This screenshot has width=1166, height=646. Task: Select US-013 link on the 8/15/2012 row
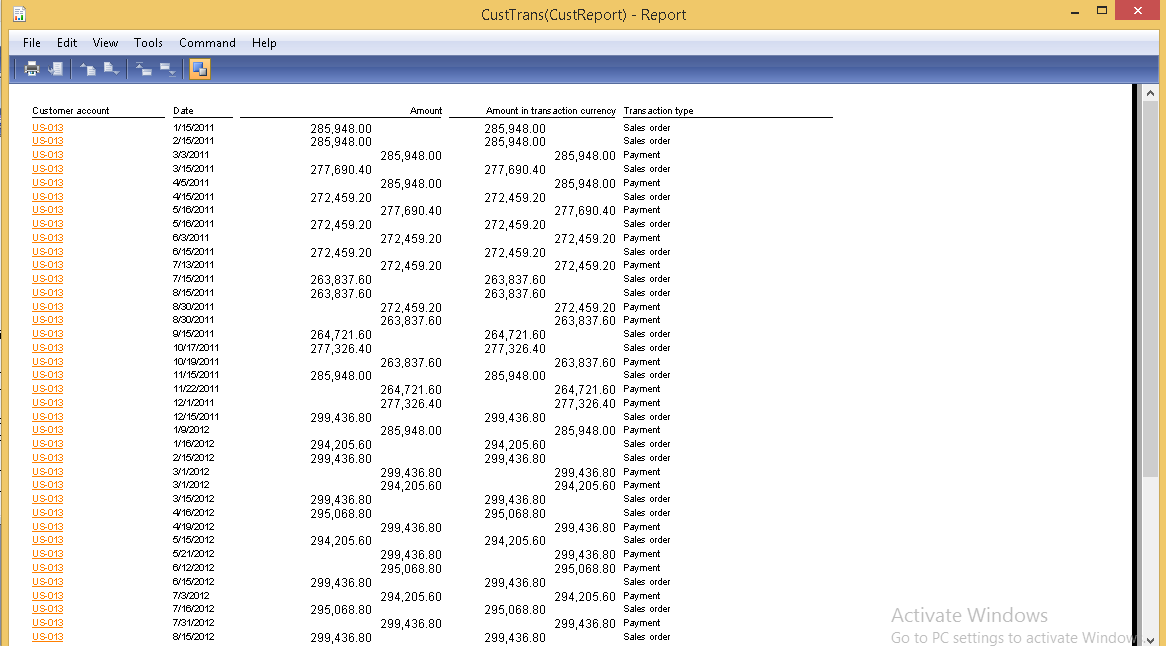[47, 636]
